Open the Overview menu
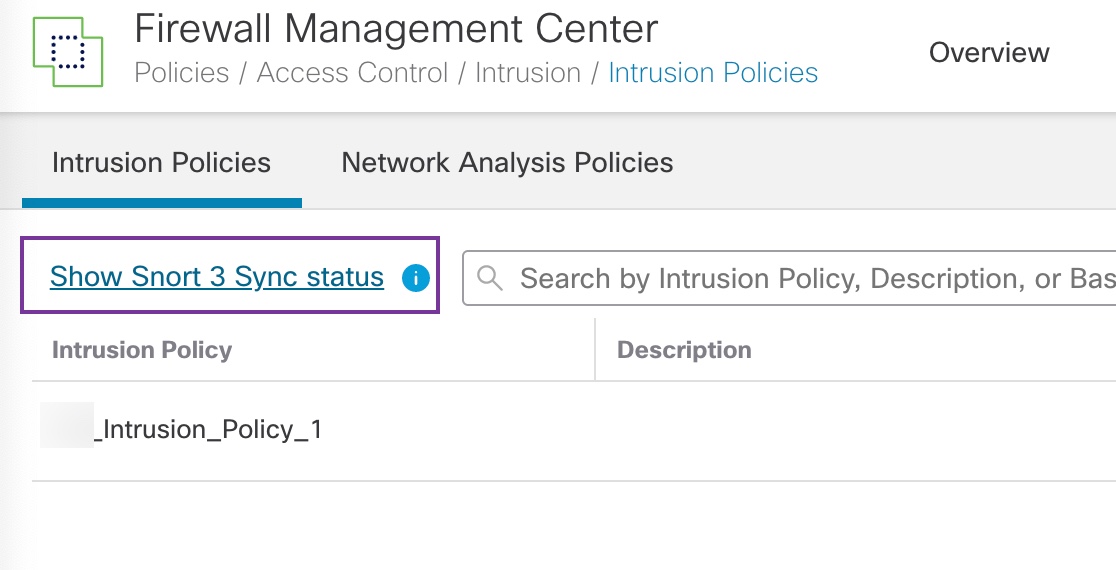 [989, 53]
